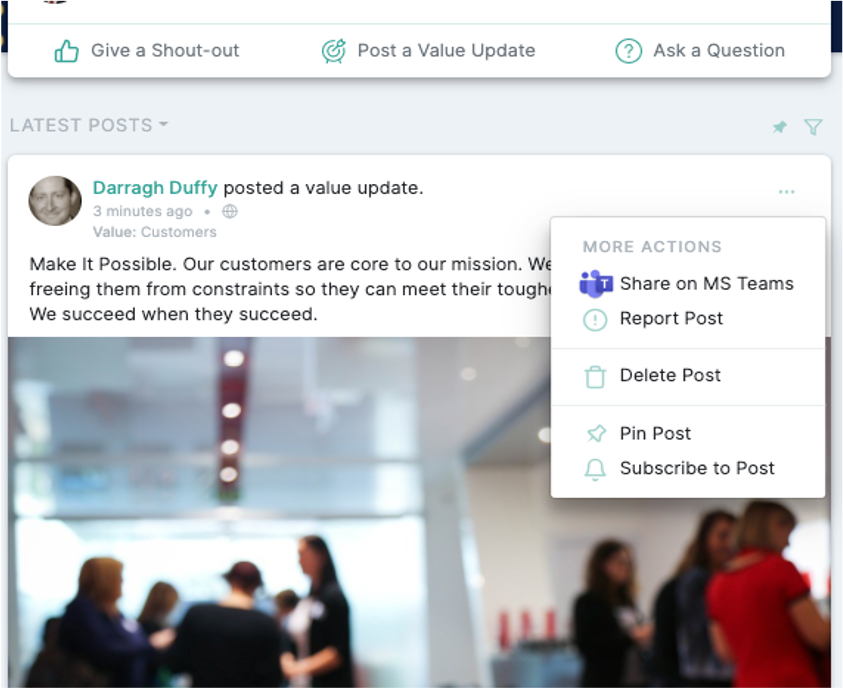The height and width of the screenshot is (689, 843).
Task: Click the Microsoft Teams icon
Action: point(595,283)
